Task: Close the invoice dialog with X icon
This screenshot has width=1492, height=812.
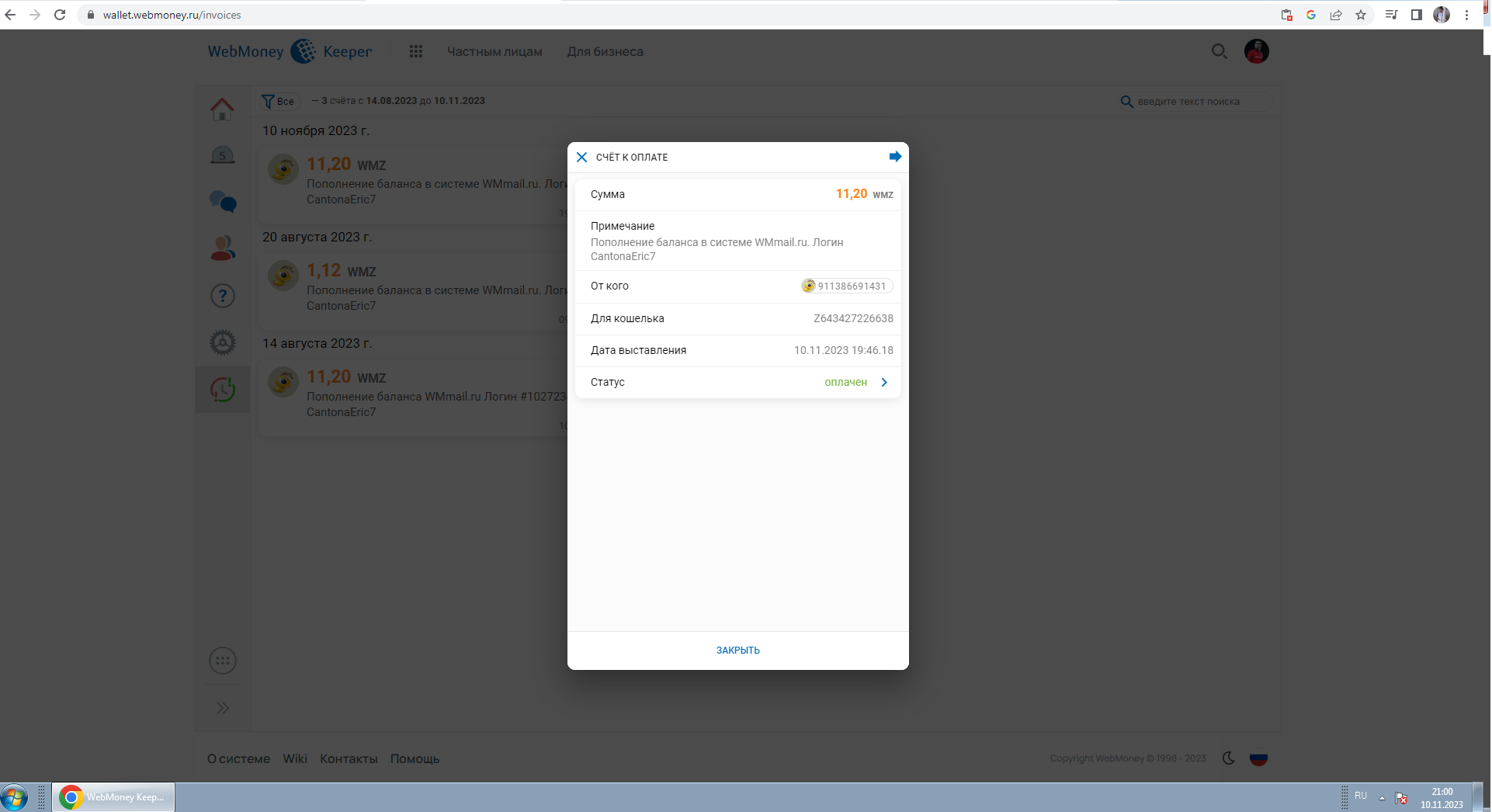Action: pyautogui.click(x=581, y=157)
